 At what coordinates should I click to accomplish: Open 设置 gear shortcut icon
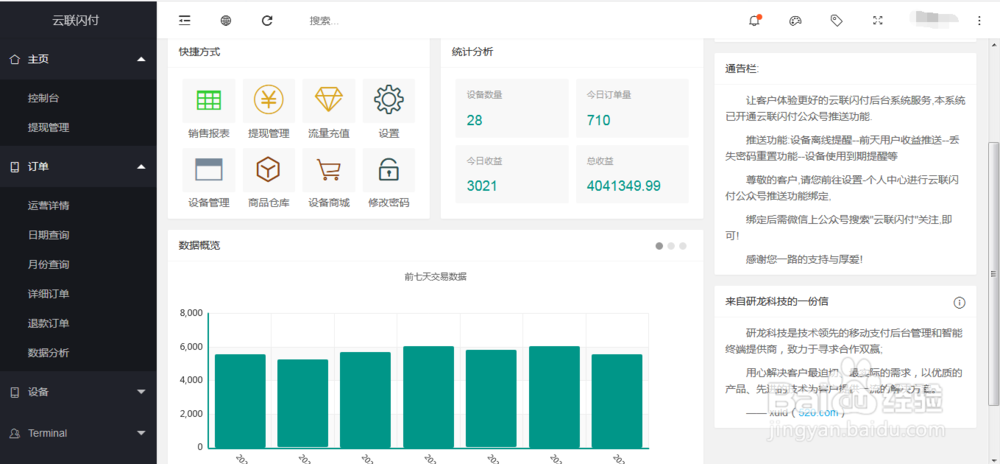point(388,100)
